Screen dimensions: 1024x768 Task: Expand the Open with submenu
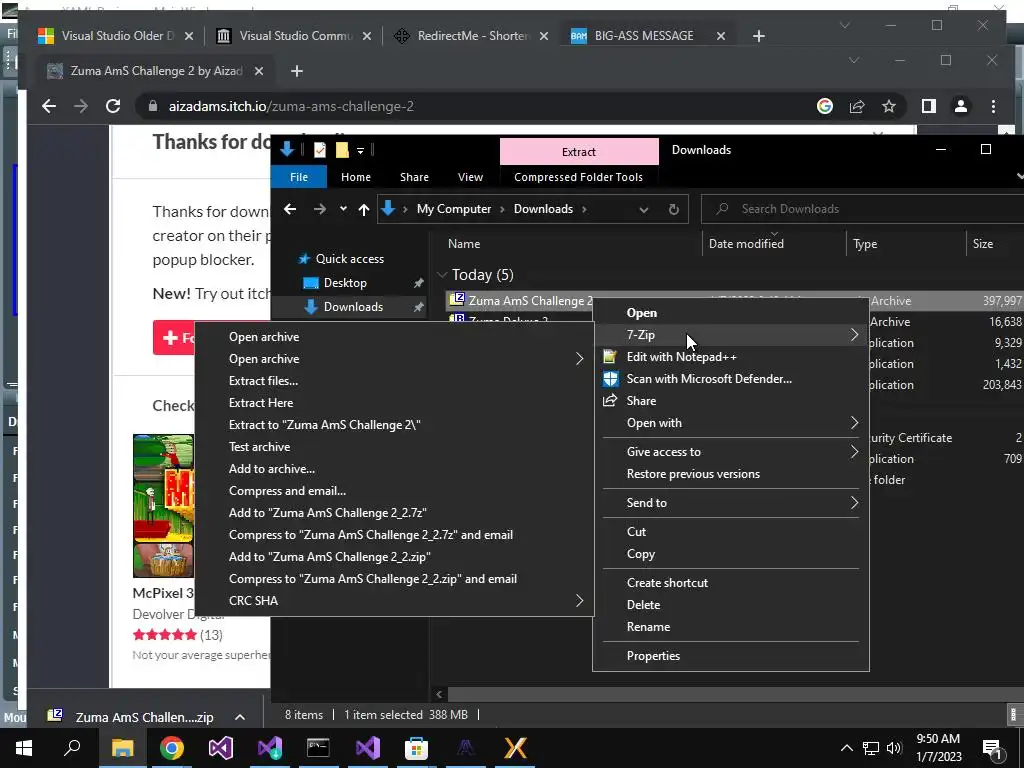[x=731, y=423]
